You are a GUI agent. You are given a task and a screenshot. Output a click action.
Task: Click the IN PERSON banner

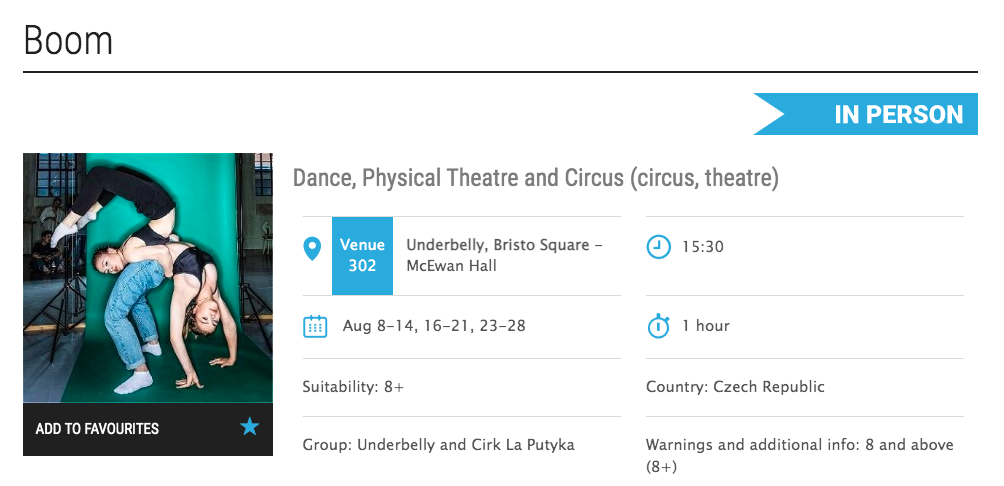pos(866,114)
